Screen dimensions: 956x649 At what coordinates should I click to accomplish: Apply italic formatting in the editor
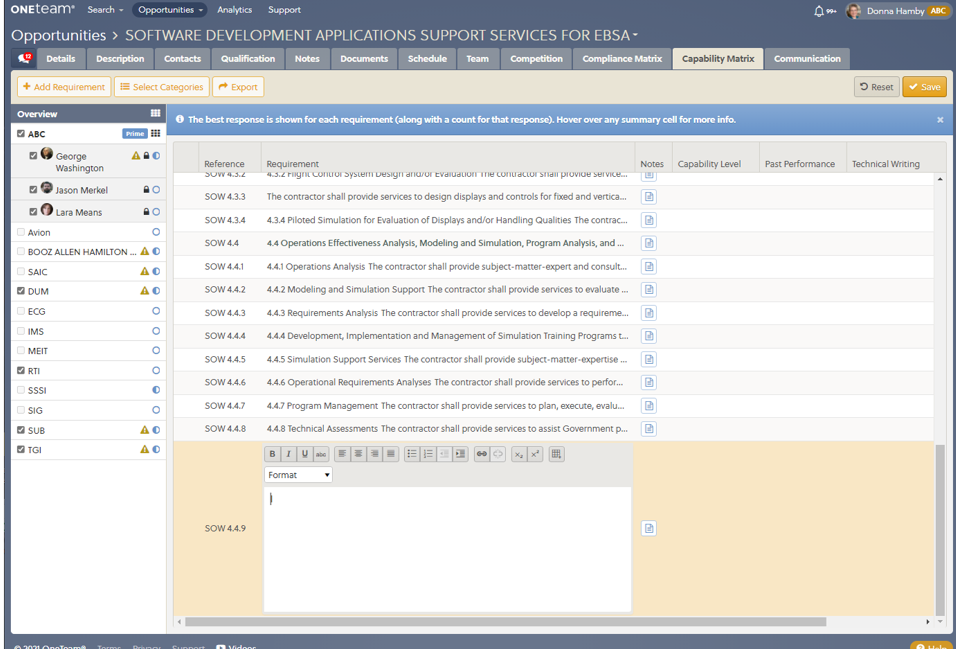[288, 454]
